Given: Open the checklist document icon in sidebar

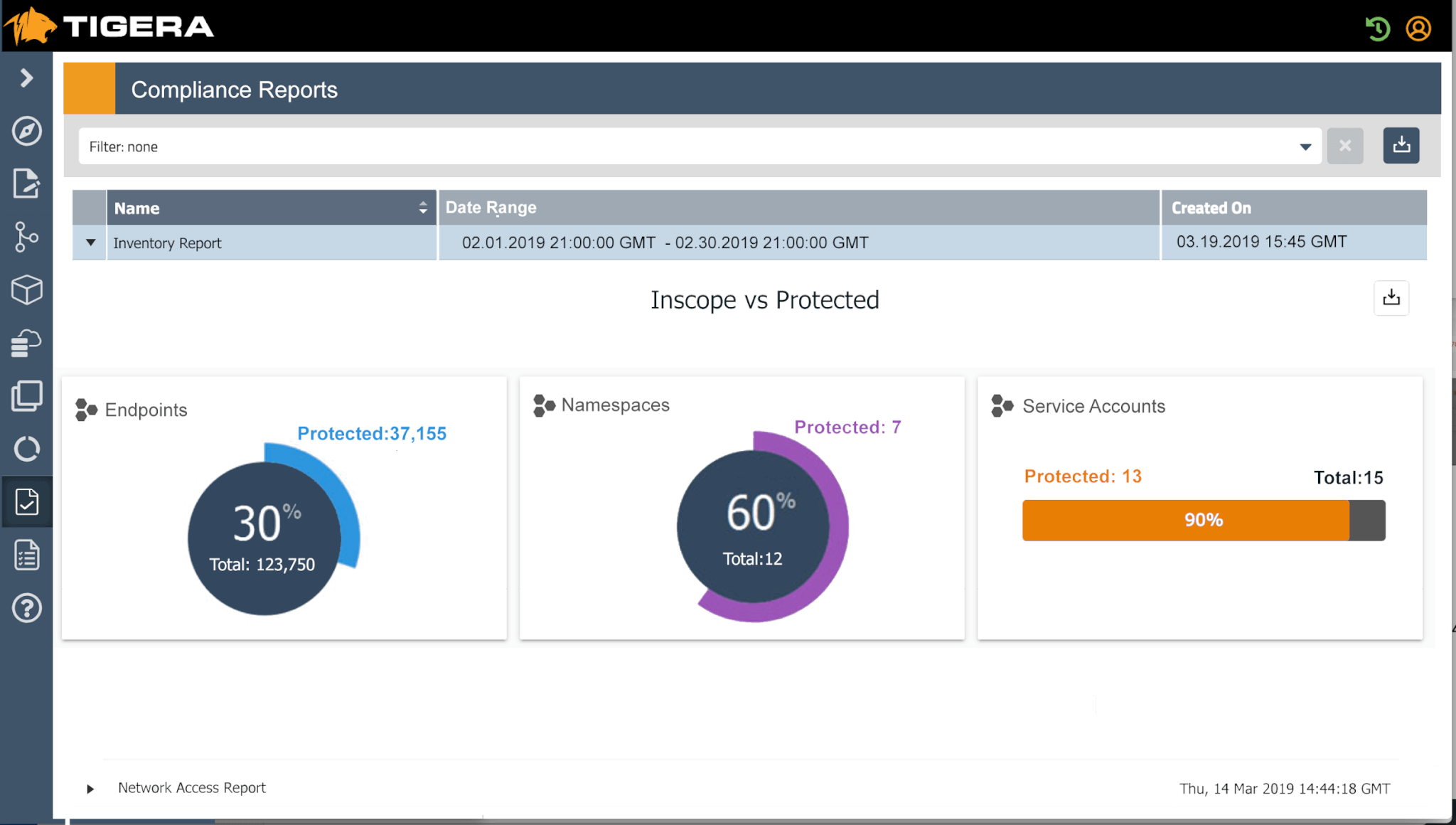Looking at the screenshot, I should pyautogui.click(x=27, y=555).
